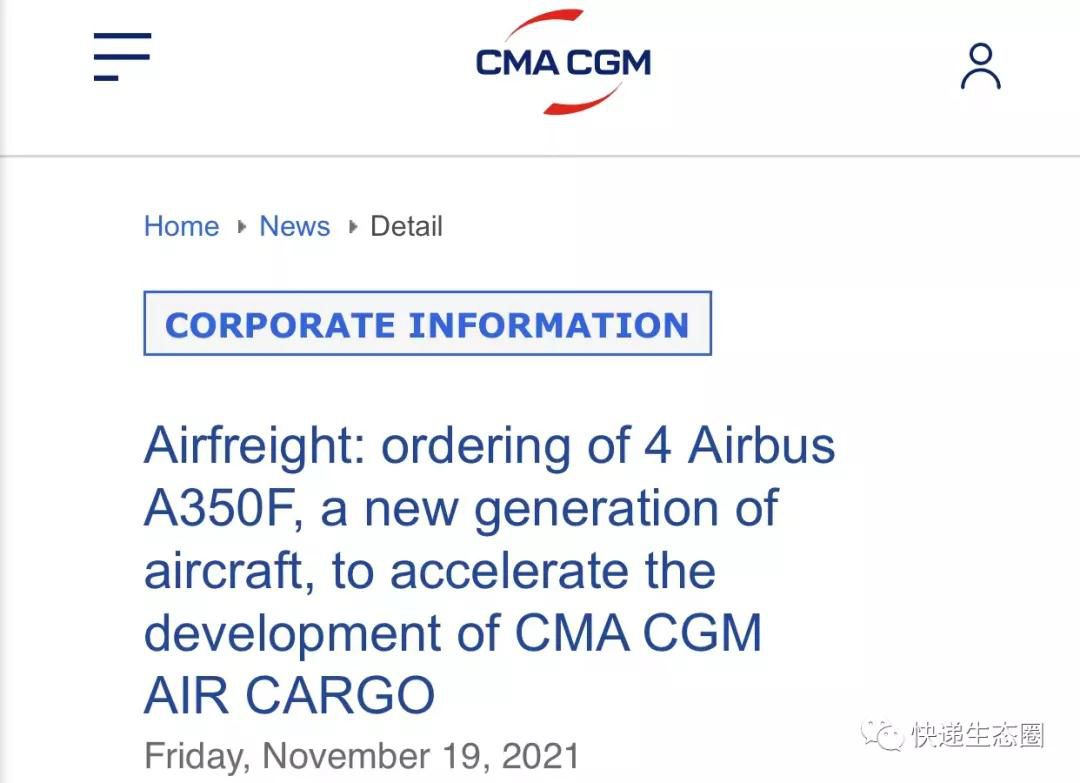Click the arrow between Home and News
This screenshot has height=783, width=1080.
click(241, 227)
